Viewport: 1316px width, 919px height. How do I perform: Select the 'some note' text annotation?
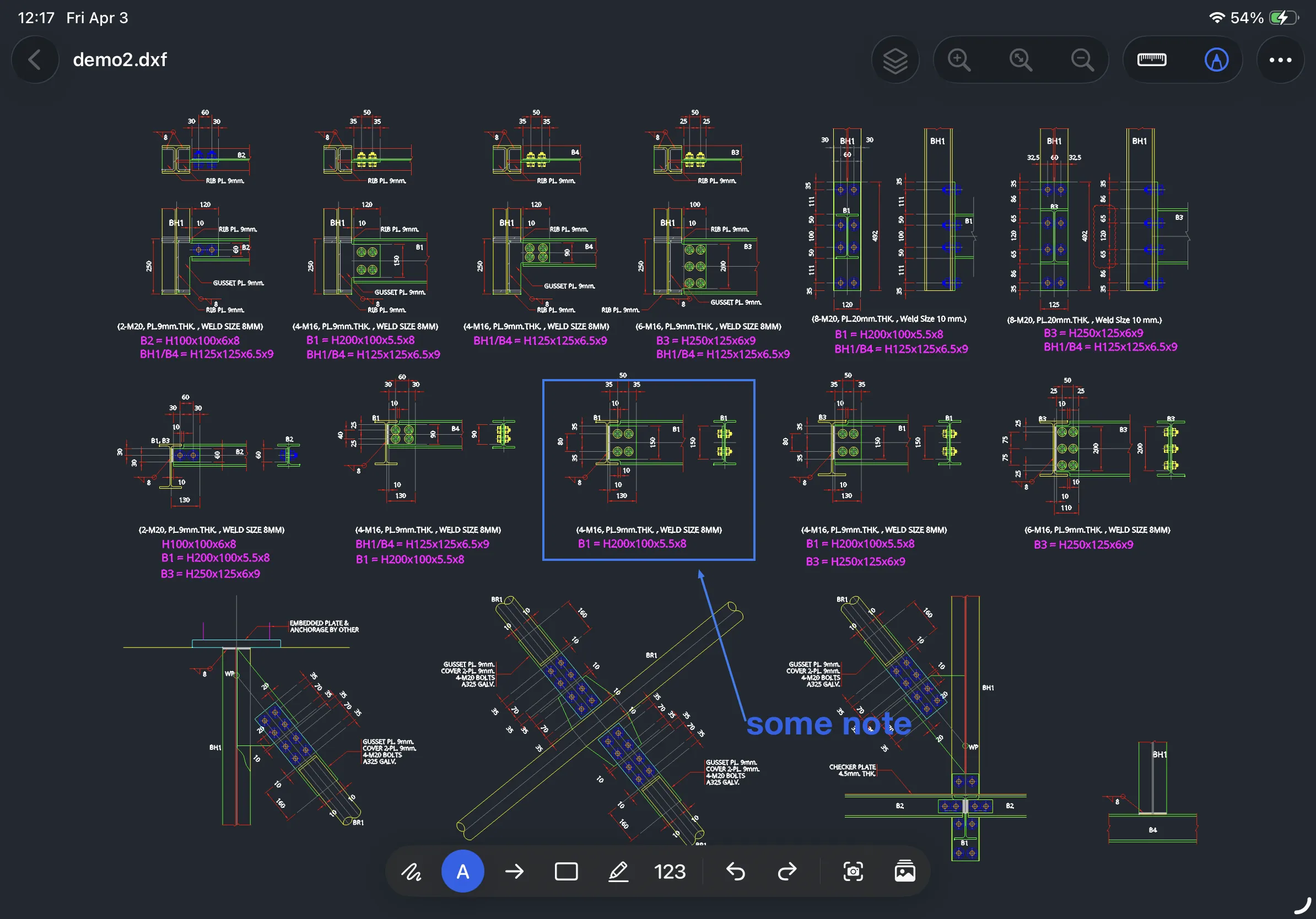(x=829, y=723)
